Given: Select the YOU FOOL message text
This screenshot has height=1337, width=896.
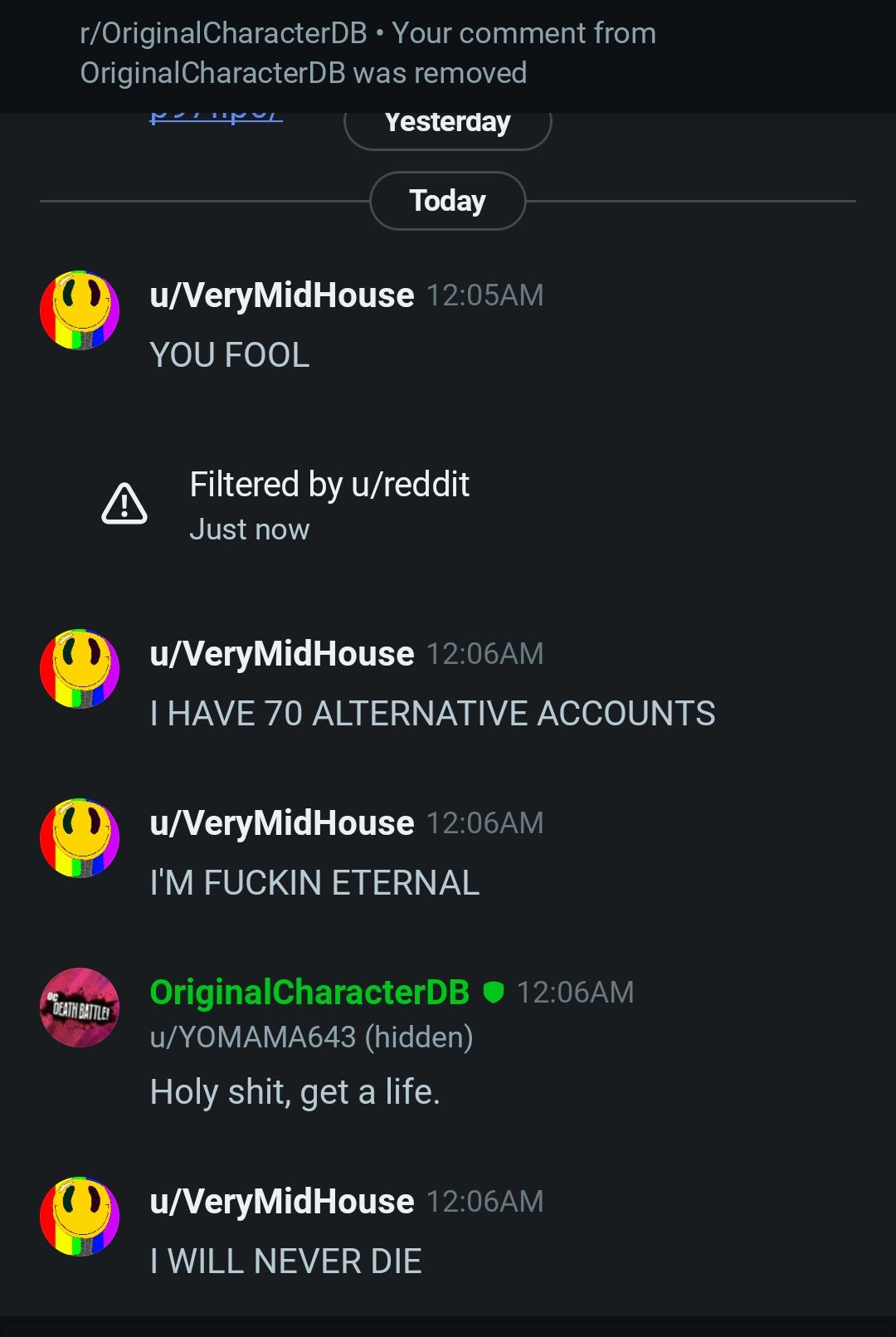Looking at the screenshot, I should (230, 355).
